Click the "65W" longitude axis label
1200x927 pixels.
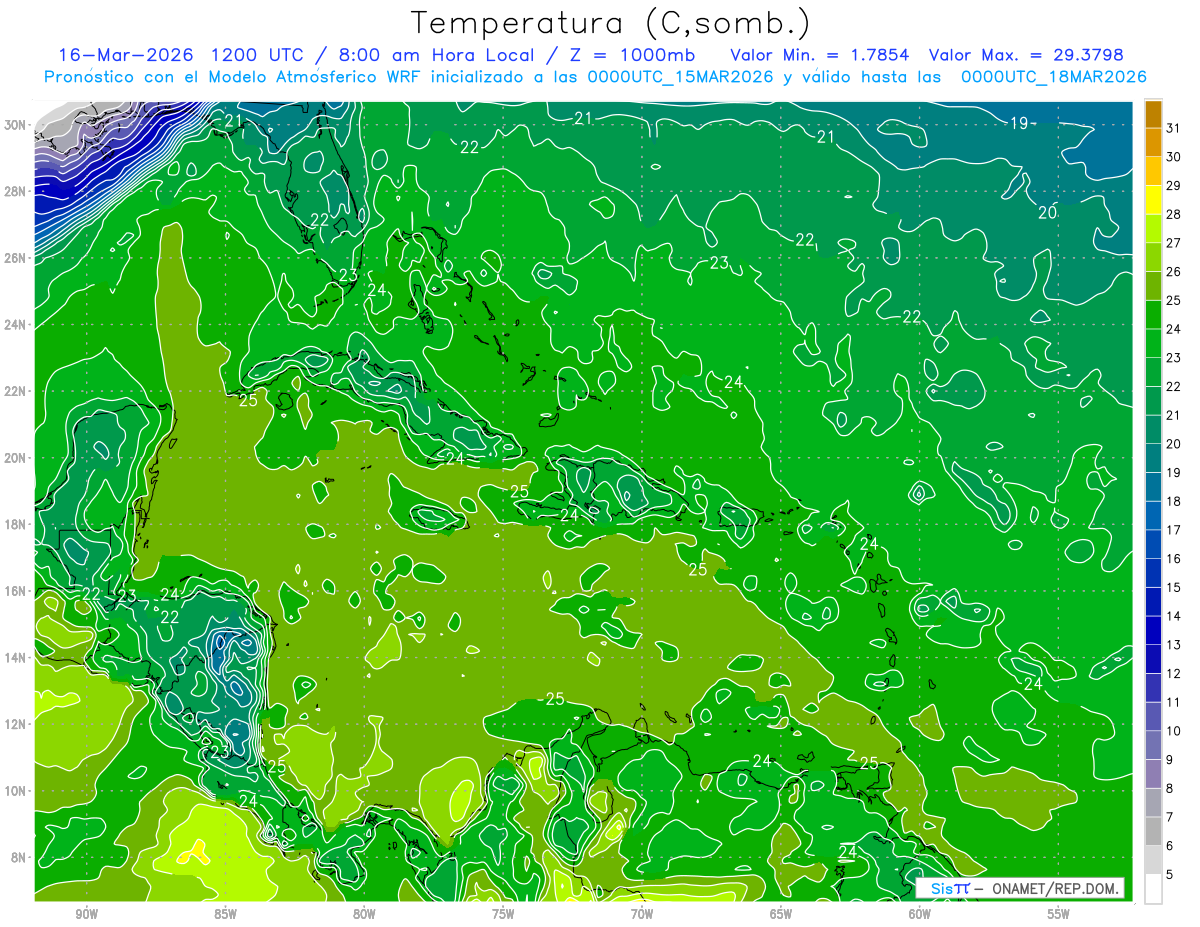781,914
